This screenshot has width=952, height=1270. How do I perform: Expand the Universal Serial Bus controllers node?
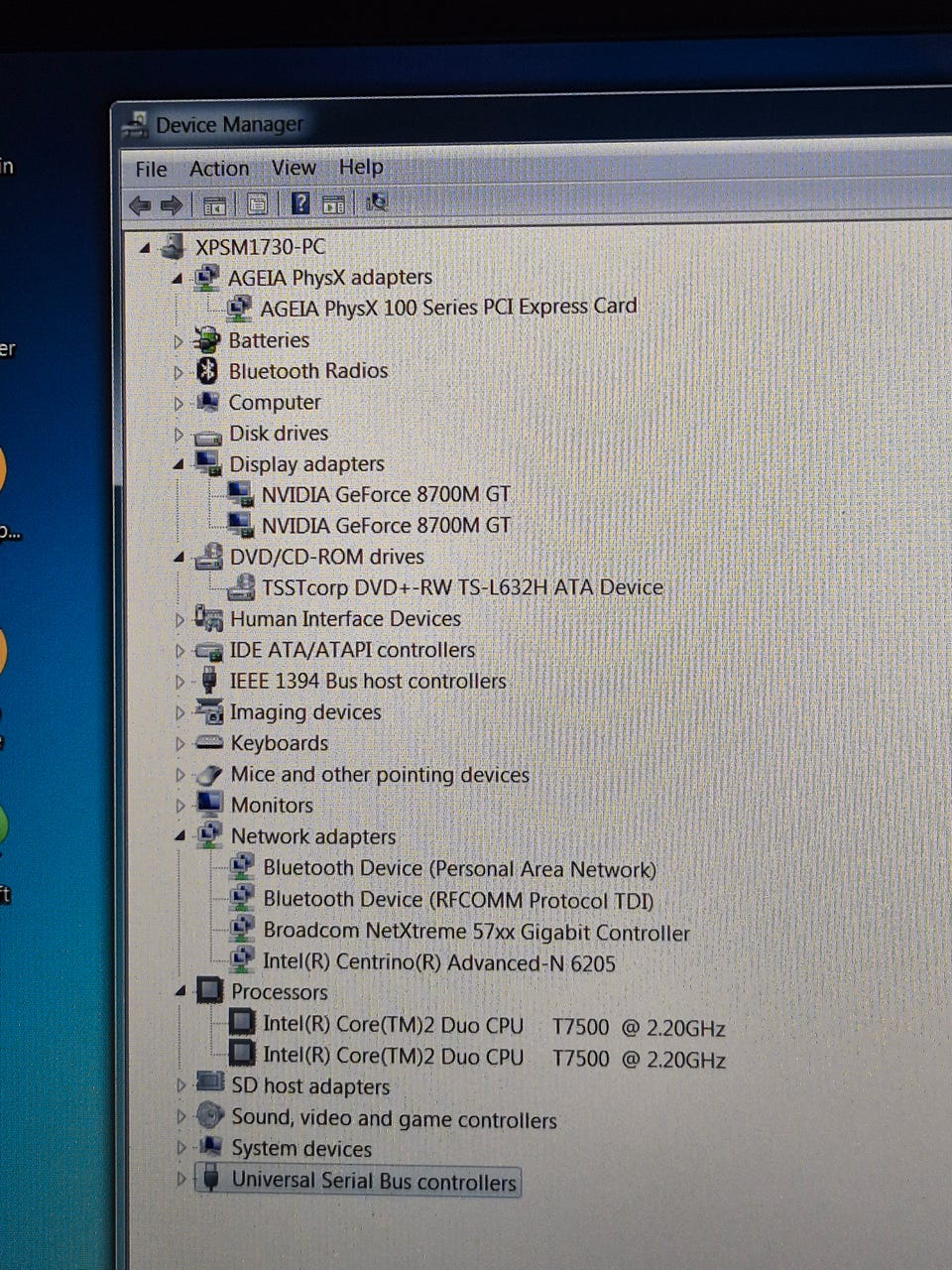click(x=180, y=1179)
